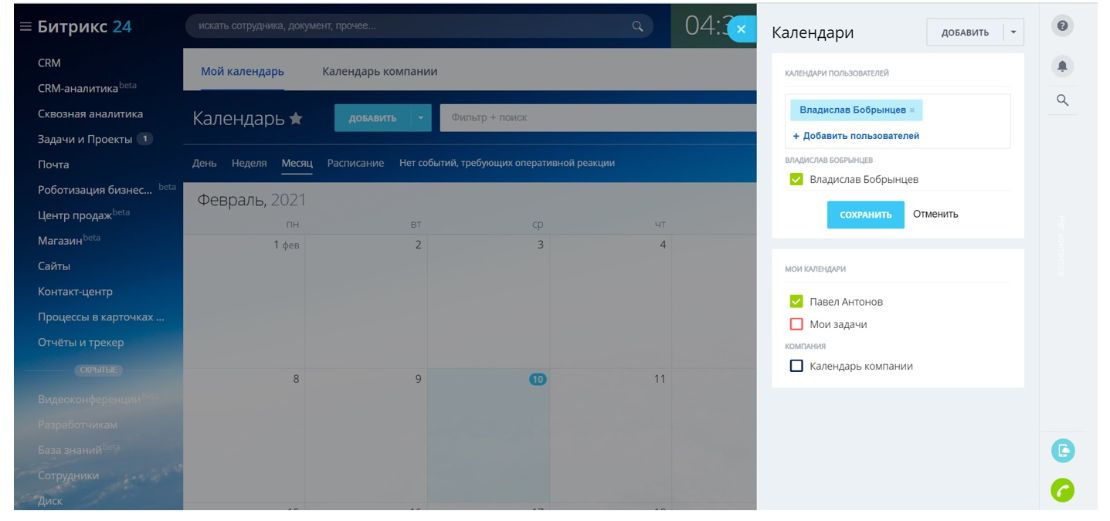Switch to Календарь компании tab
Image resolution: width=1110 pixels, height=521 pixels.
click(379, 72)
